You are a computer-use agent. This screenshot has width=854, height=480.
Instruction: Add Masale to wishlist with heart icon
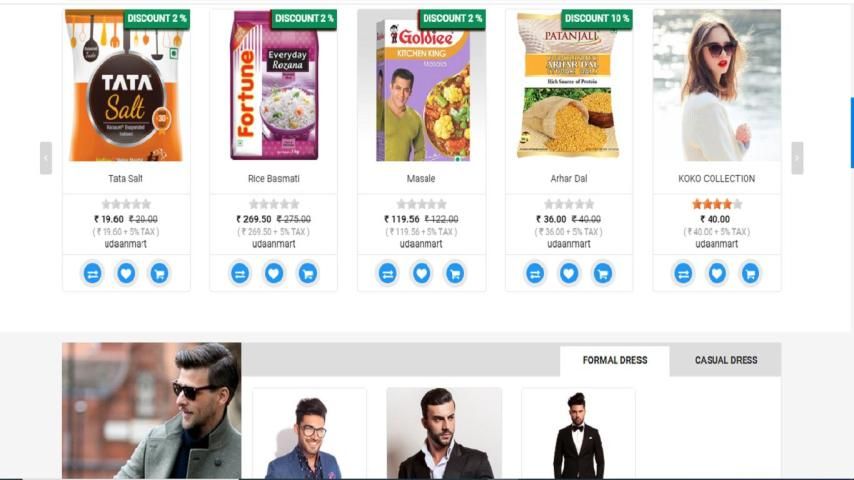(x=421, y=273)
